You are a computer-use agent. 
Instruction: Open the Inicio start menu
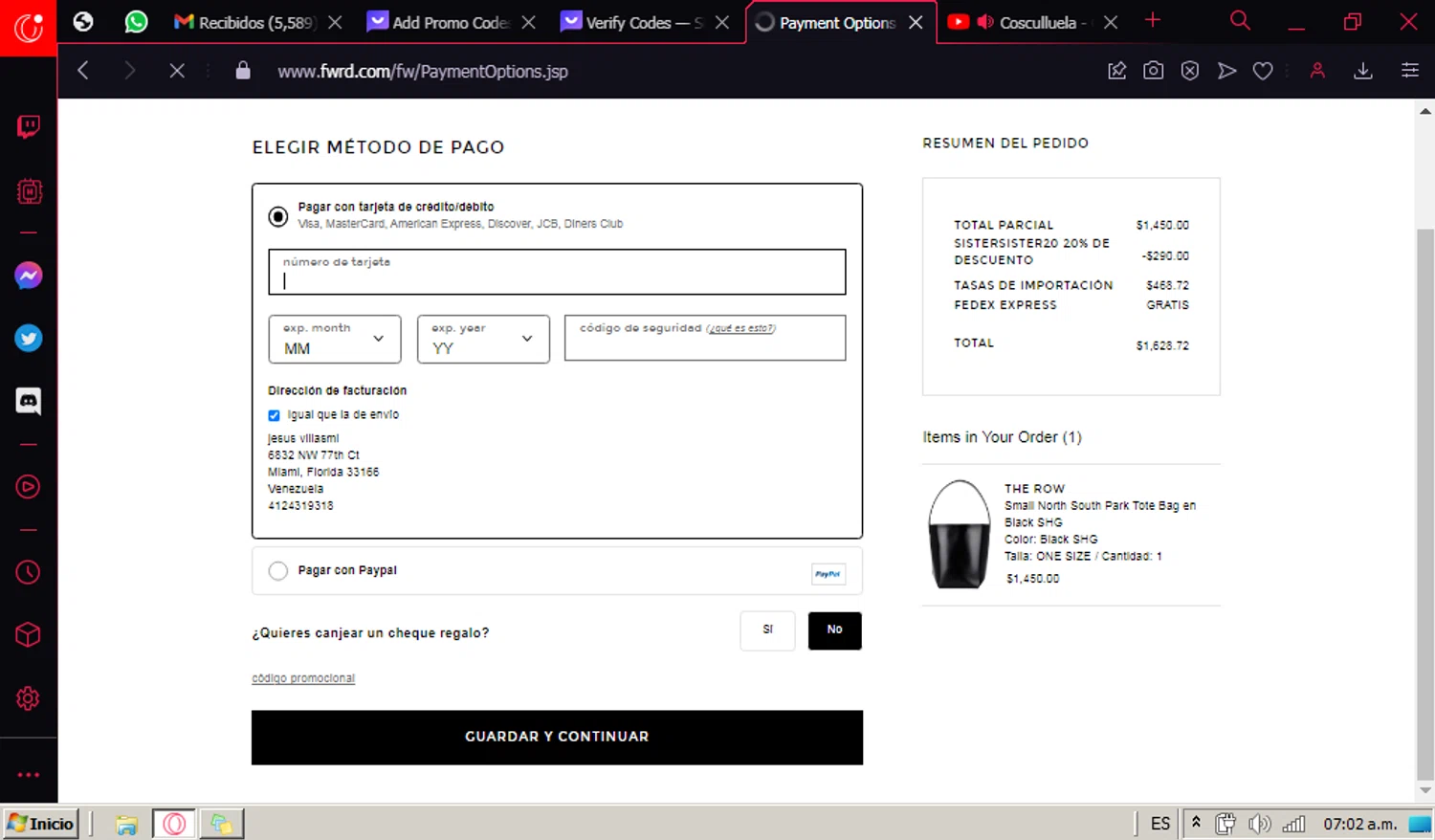[41, 824]
